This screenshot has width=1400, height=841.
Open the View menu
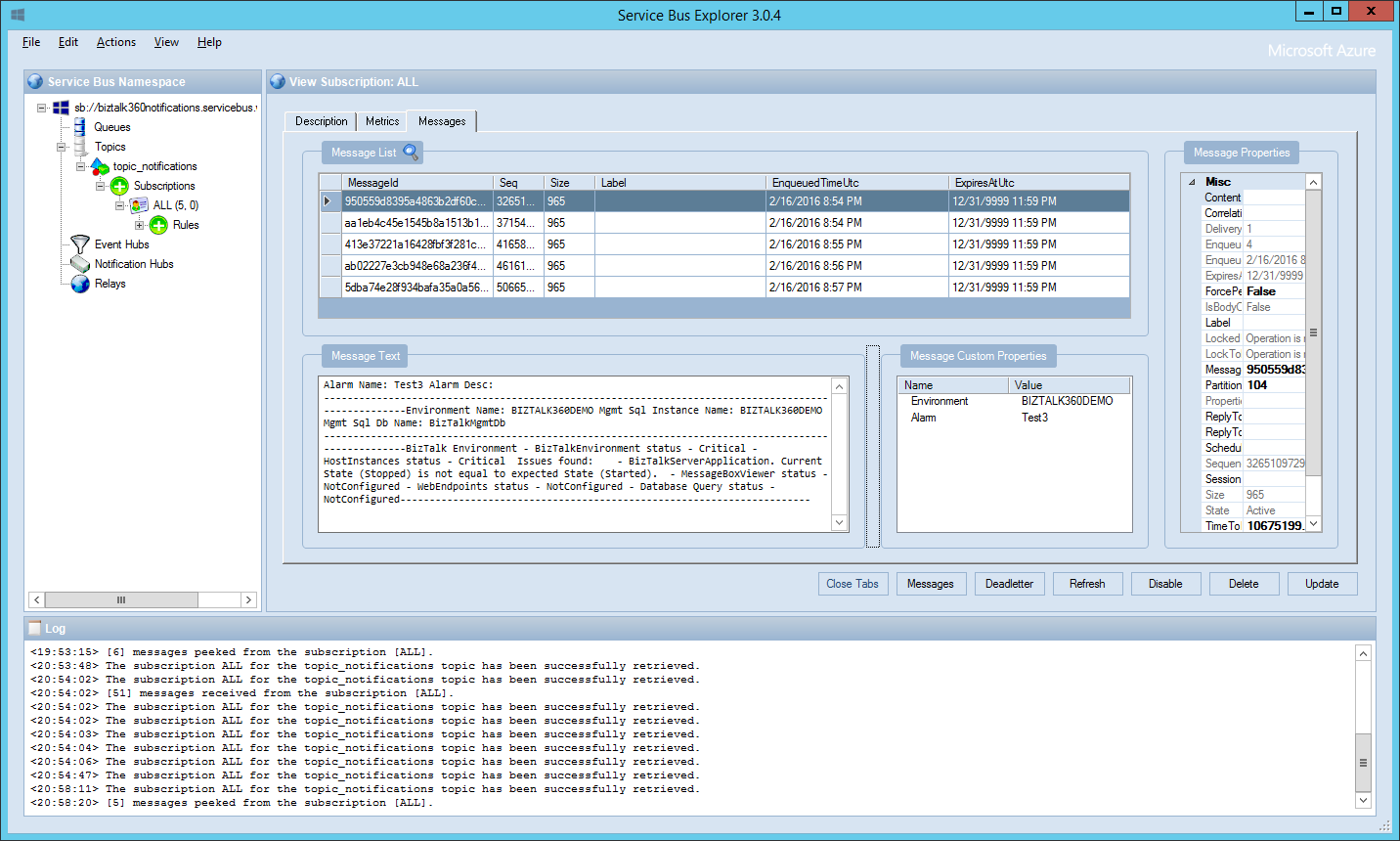tap(166, 42)
